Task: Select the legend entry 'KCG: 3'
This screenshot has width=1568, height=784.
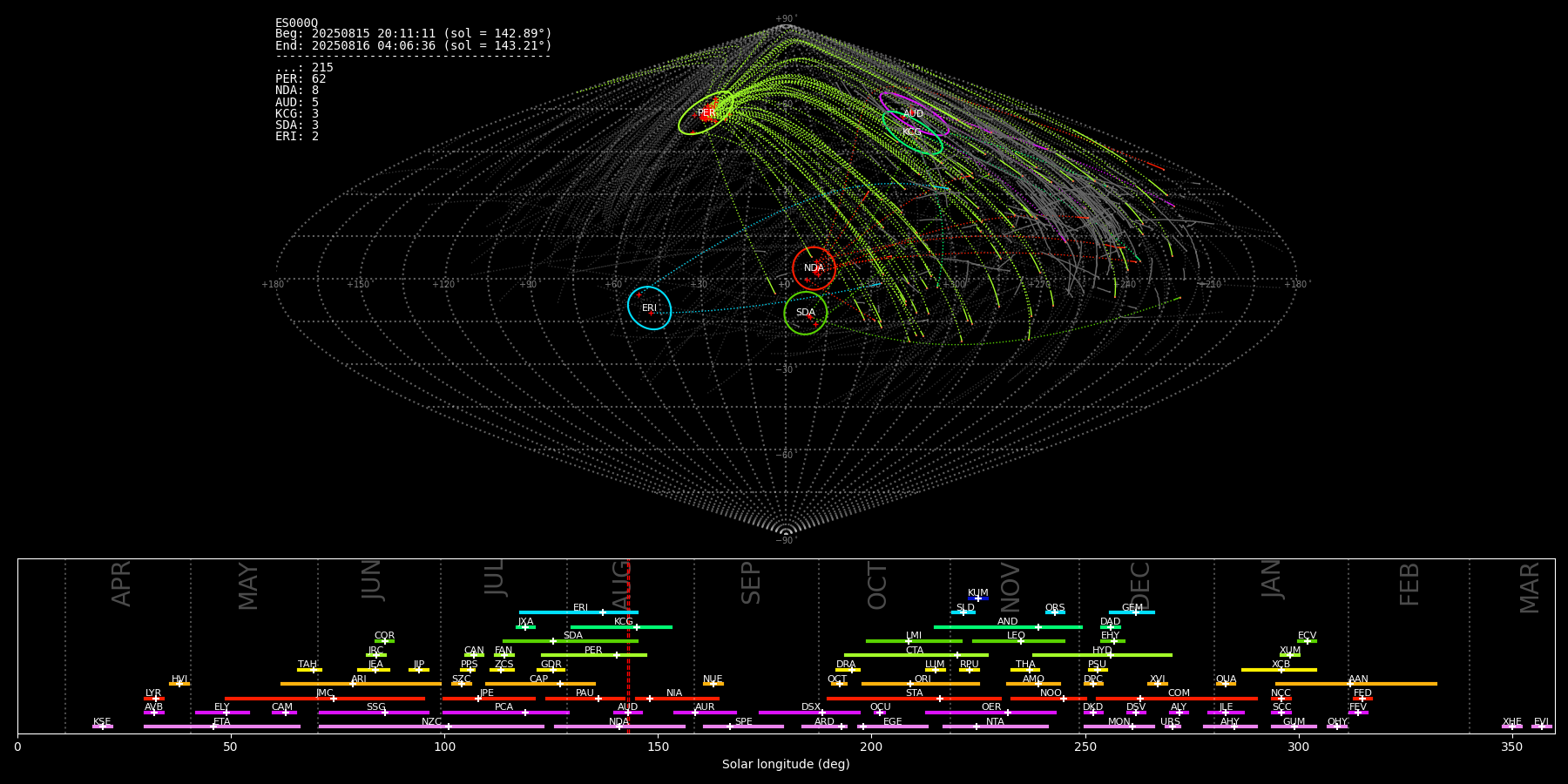Action: pyautogui.click(x=297, y=114)
